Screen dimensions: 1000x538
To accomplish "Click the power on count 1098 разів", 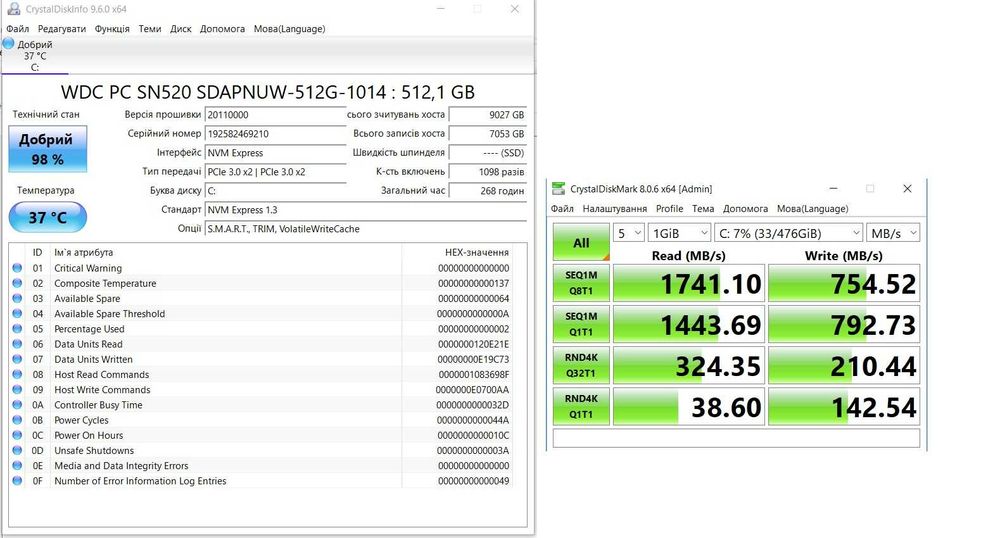I will [488, 172].
